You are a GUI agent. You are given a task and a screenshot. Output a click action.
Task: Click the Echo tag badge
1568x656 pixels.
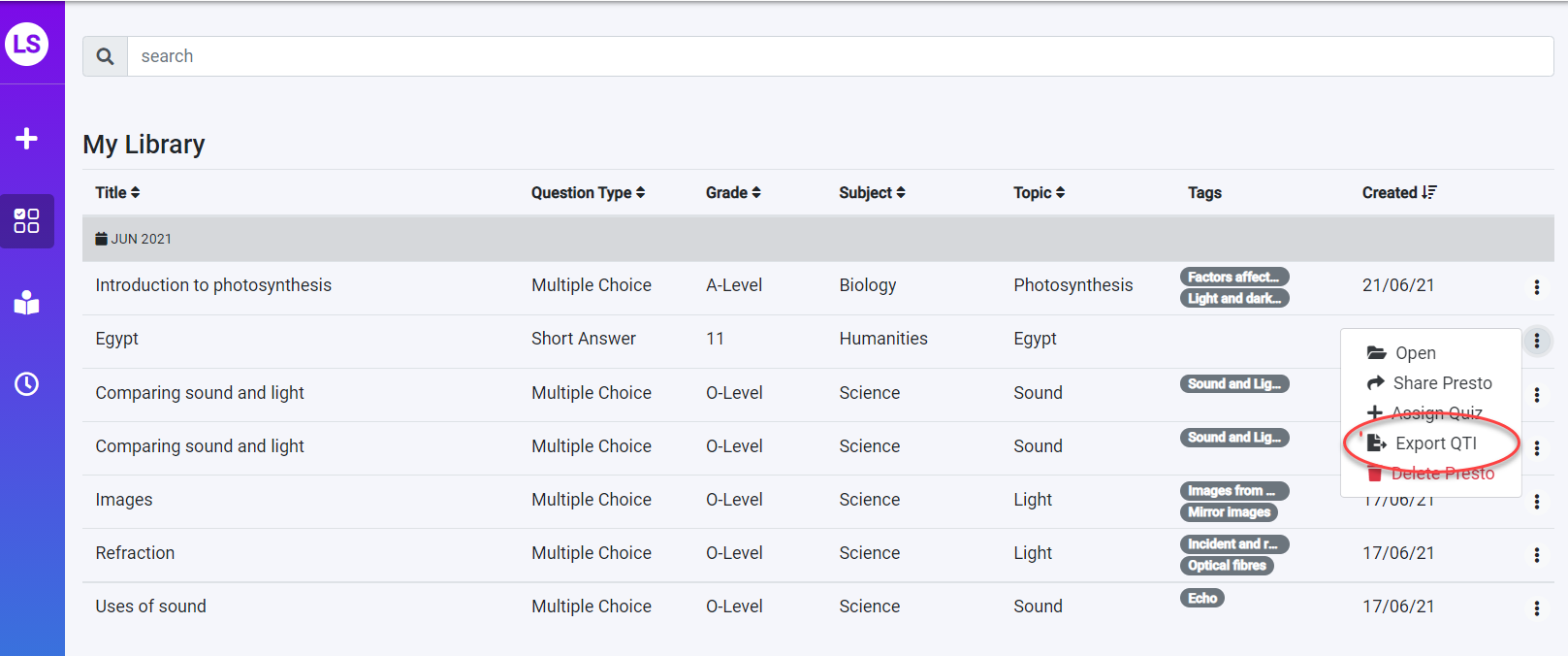1202,598
